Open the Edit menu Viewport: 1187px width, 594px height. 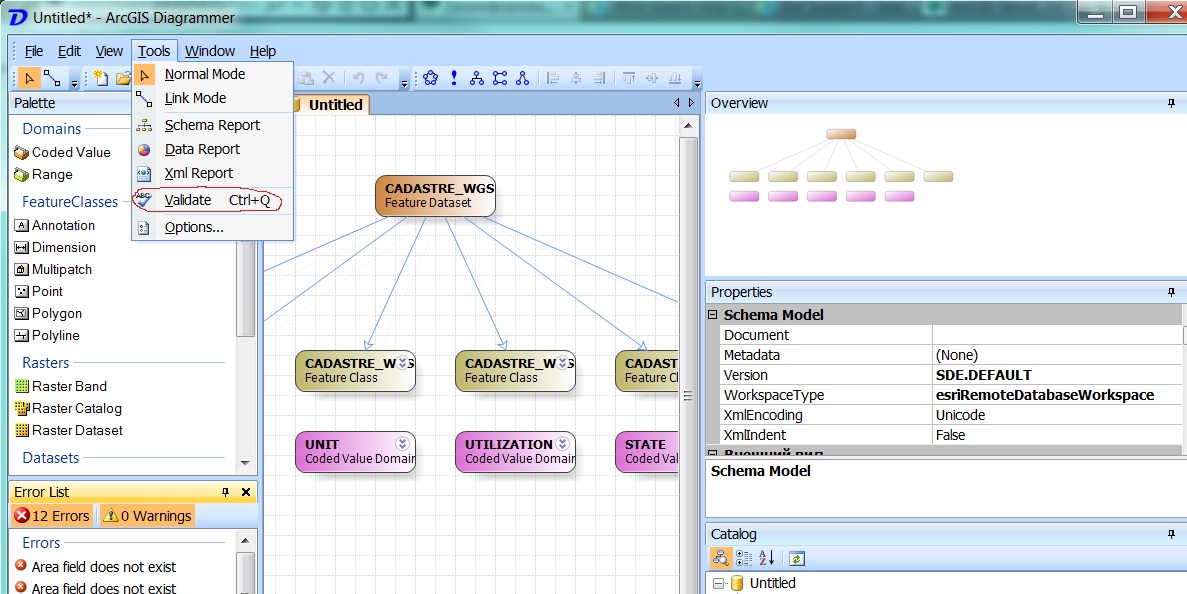(70, 51)
